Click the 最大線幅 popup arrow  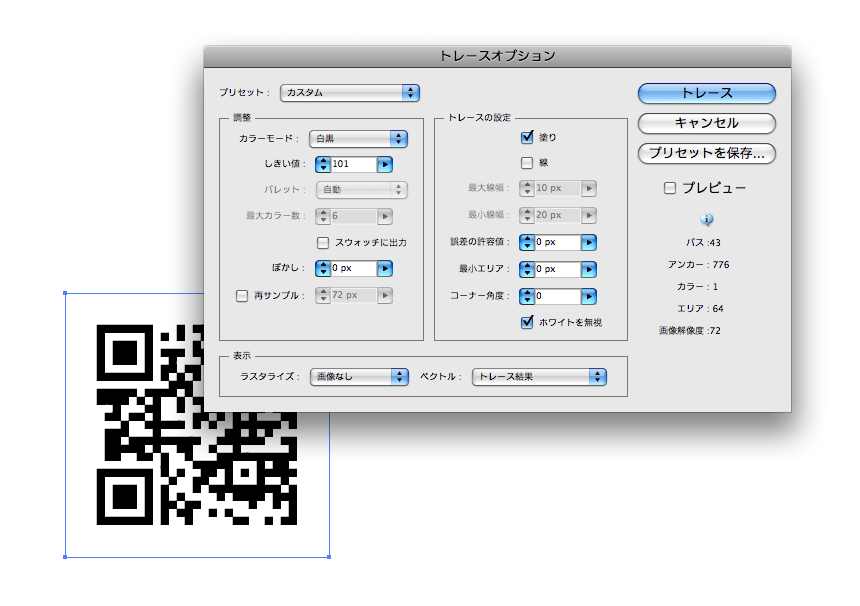coord(589,188)
